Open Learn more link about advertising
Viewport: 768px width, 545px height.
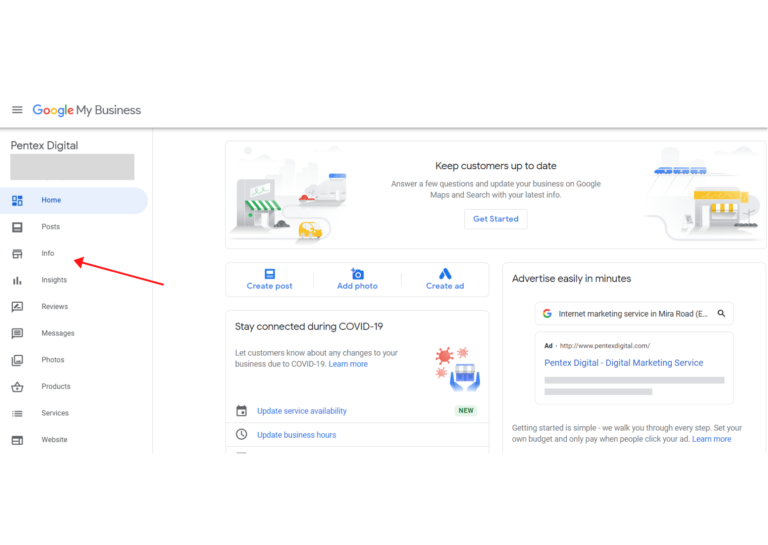tap(712, 439)
